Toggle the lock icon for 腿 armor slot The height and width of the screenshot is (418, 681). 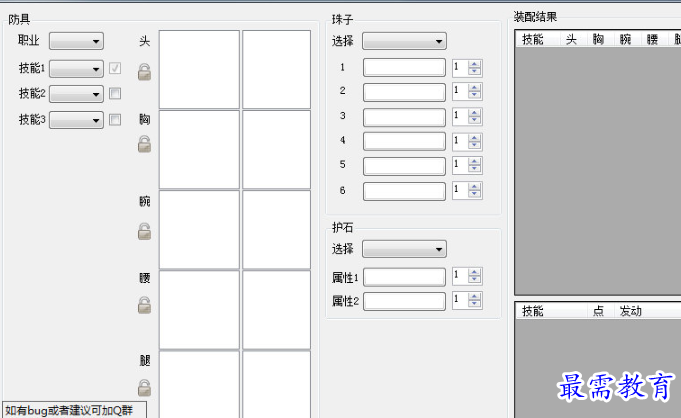tap(145, 388)
